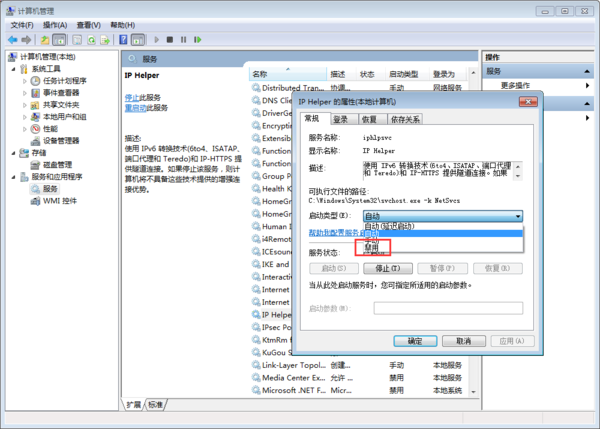Switch to the 扩展 view tab

[134, 405]
